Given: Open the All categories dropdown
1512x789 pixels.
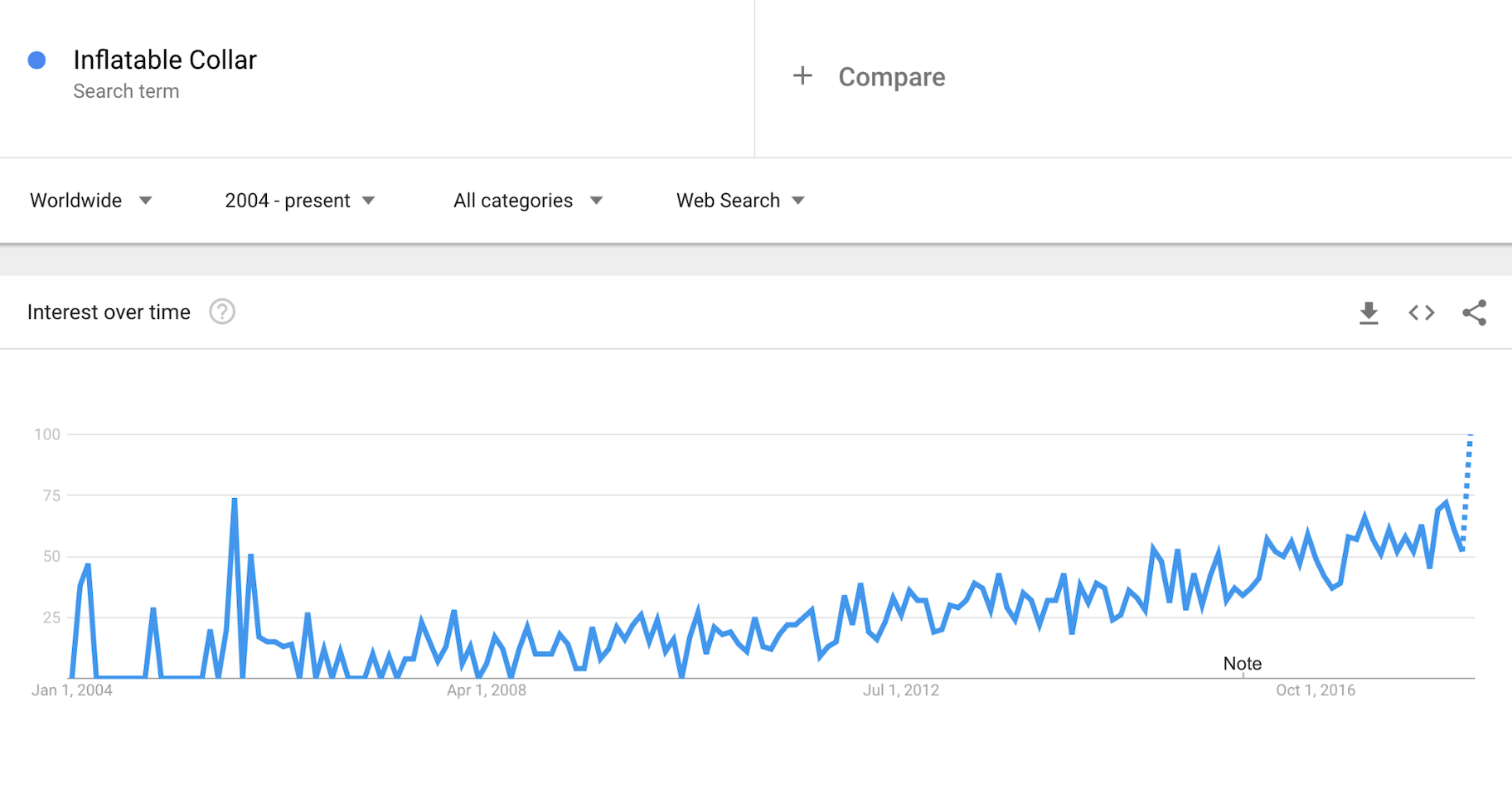Looking at the screenshot, I should pyautogui.click(x=527, y=201).
